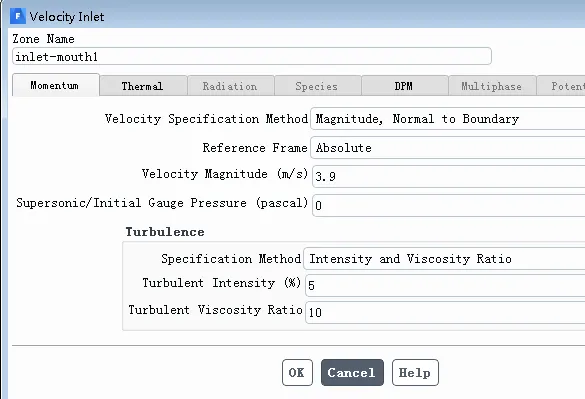Open the Reference Frame dropdown

(x=448, y=147)
